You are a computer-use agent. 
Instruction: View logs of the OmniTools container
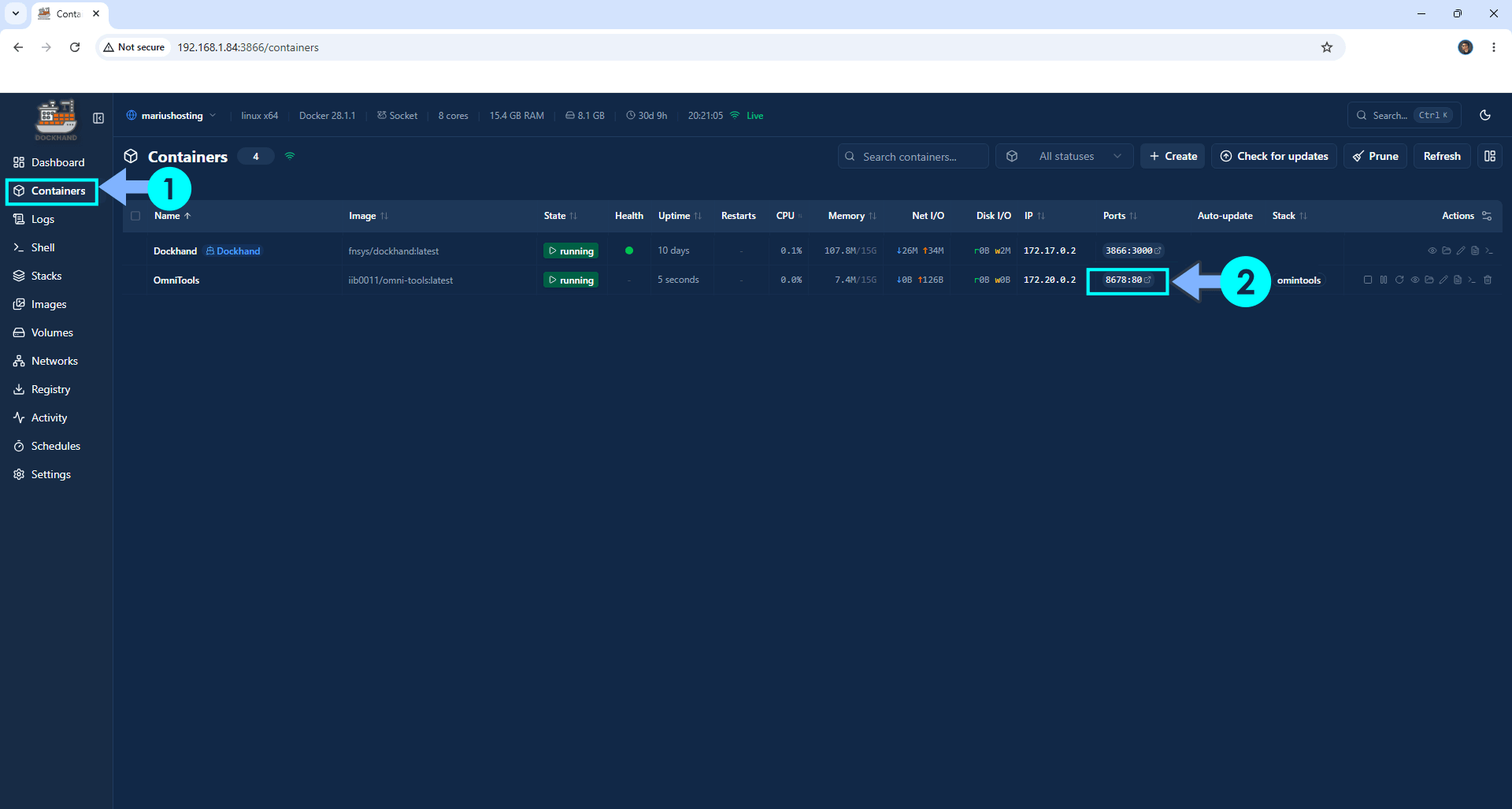(1458, 280)
